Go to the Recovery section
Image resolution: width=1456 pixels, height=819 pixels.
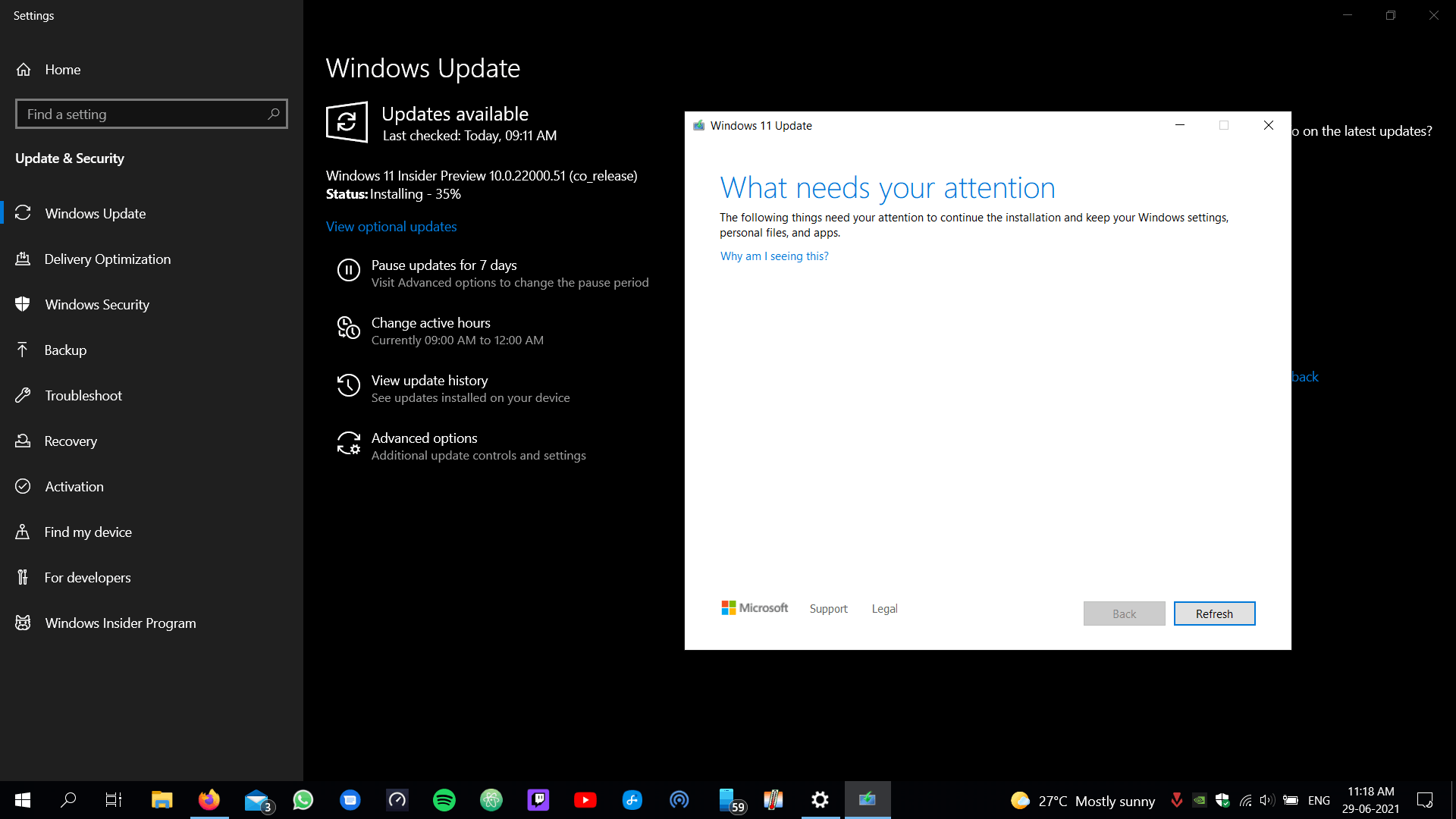point(71,441)
